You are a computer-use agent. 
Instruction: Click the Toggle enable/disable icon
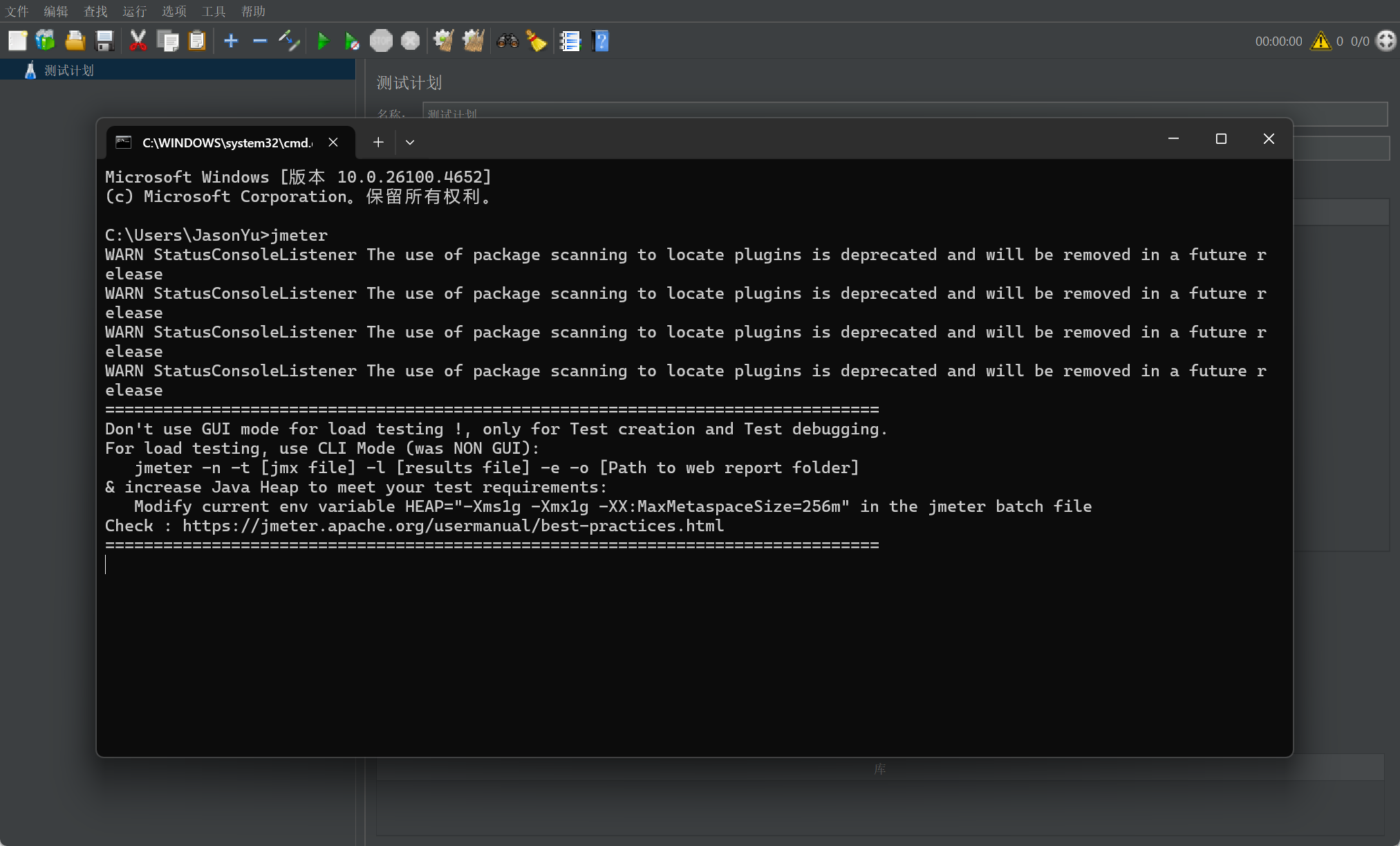click(289, 41)
